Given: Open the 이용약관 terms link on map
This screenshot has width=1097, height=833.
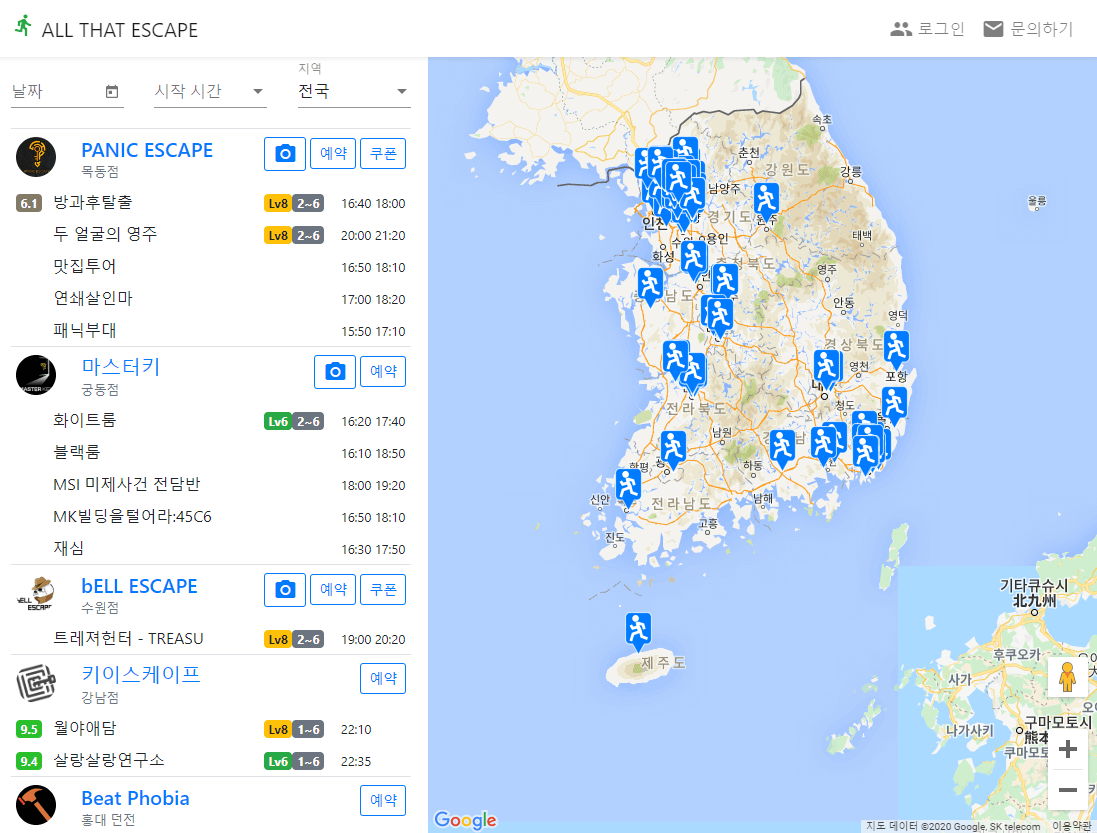Looking at the screenshot, I should click(1071, 827).
